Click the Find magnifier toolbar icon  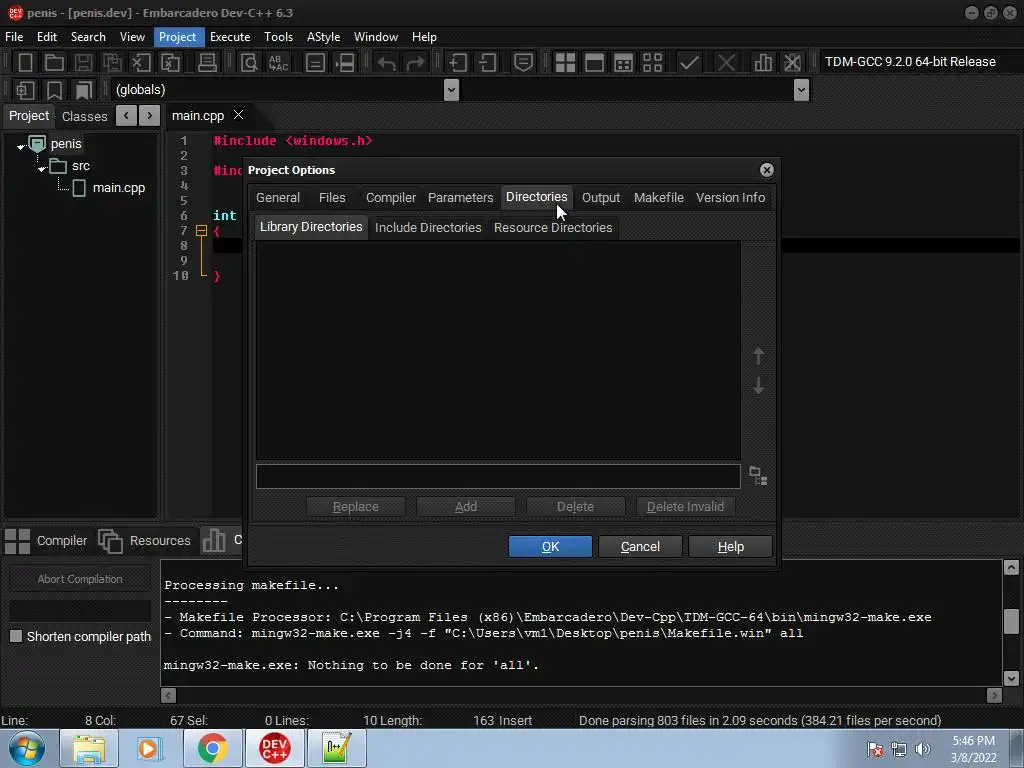(249, 63)
